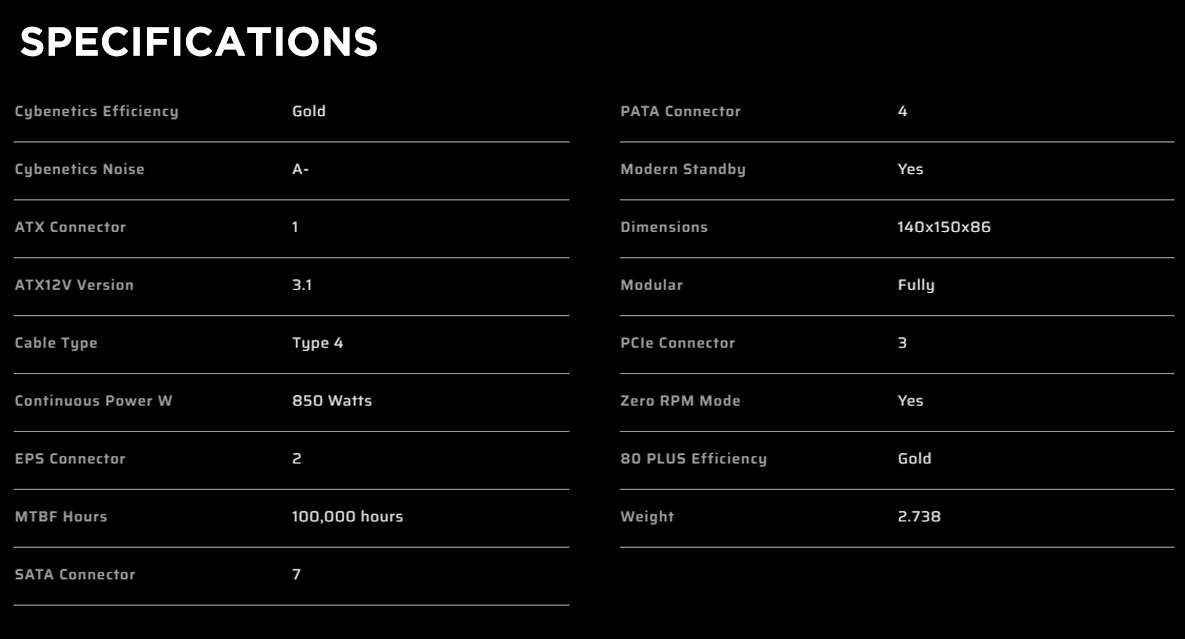The height and width of the screenshot is (639, 1185).
Task: Click the PCIe Connector label
Action: pos(677,343)
